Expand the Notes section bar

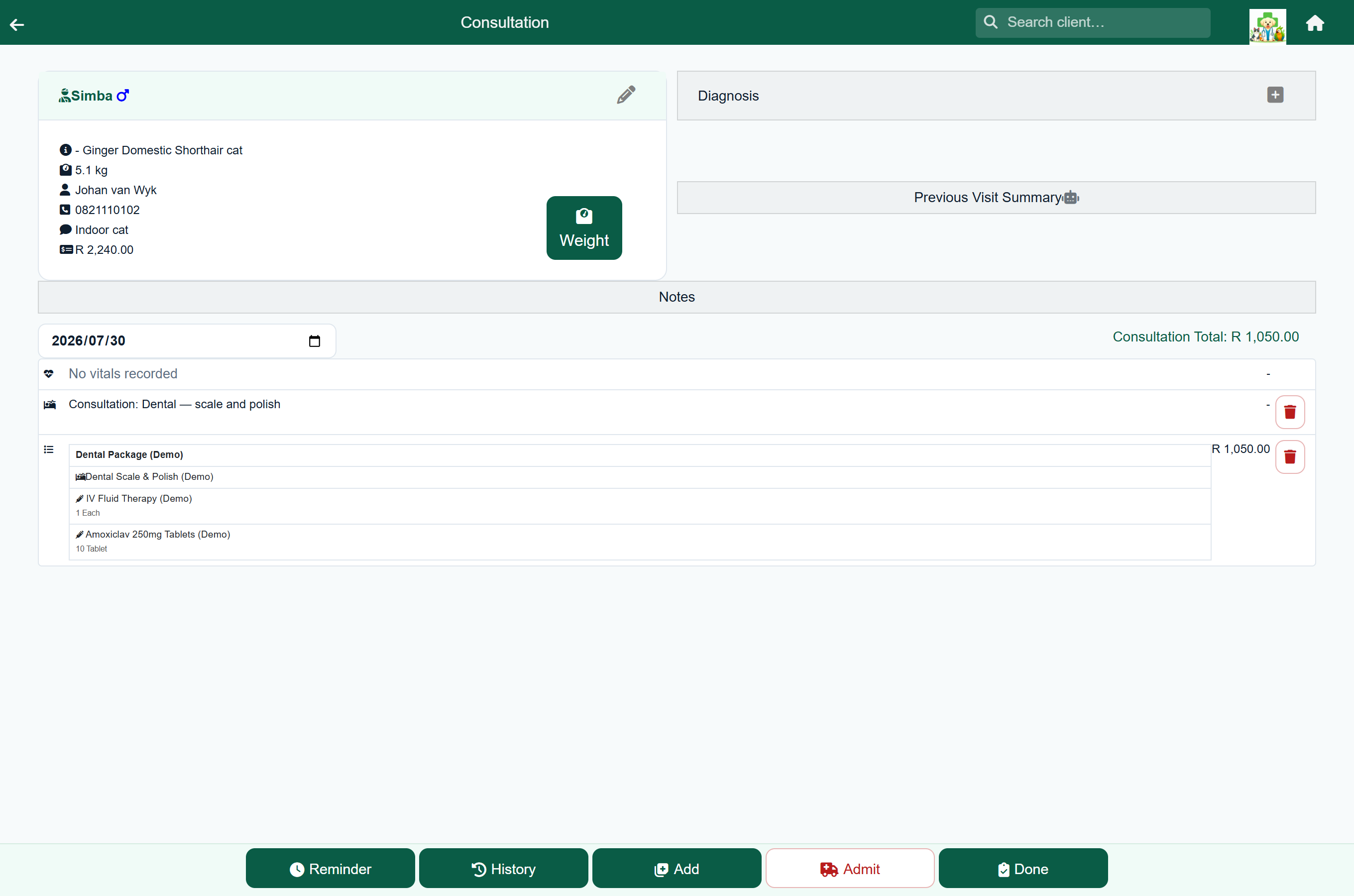pos(677,297)
